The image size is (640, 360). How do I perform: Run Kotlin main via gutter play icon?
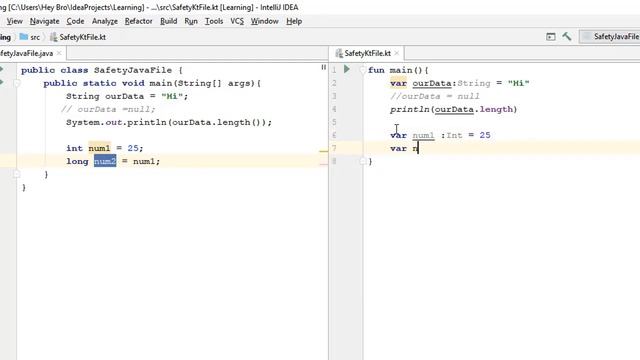tap(347, 69)
